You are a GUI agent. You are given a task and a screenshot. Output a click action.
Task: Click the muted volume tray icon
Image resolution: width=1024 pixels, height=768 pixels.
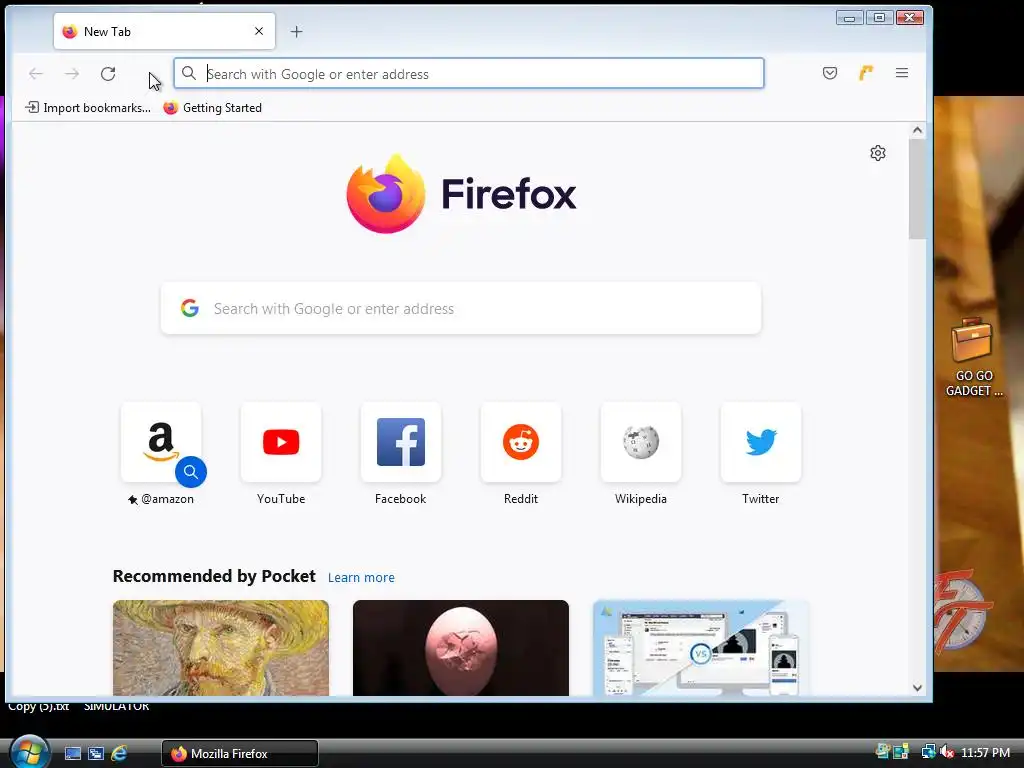[948, 752]
